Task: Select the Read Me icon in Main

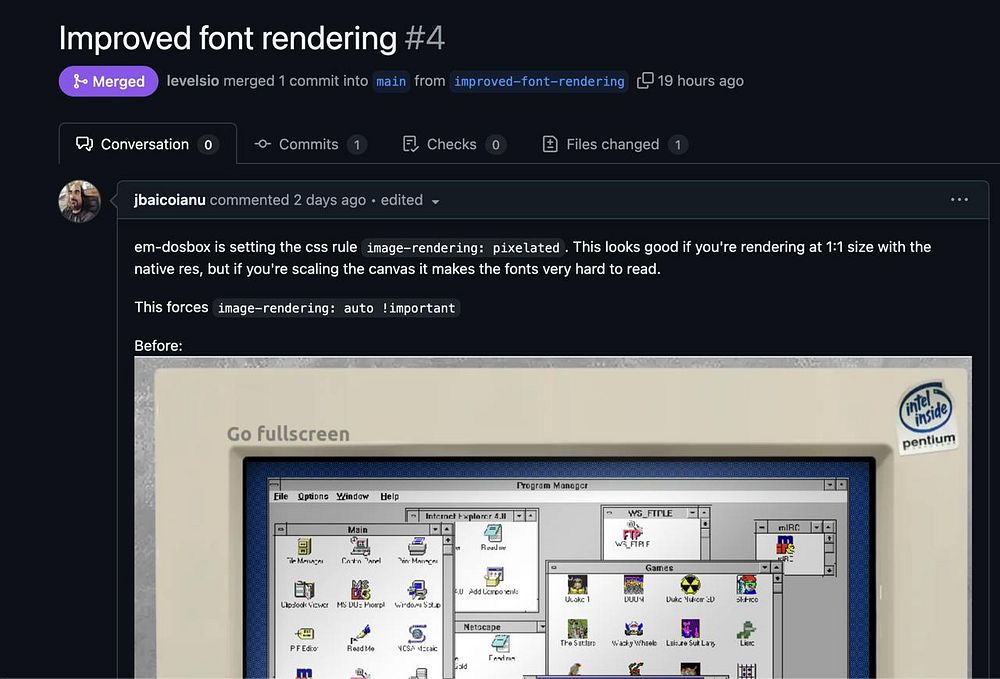Action: point(360,638)
